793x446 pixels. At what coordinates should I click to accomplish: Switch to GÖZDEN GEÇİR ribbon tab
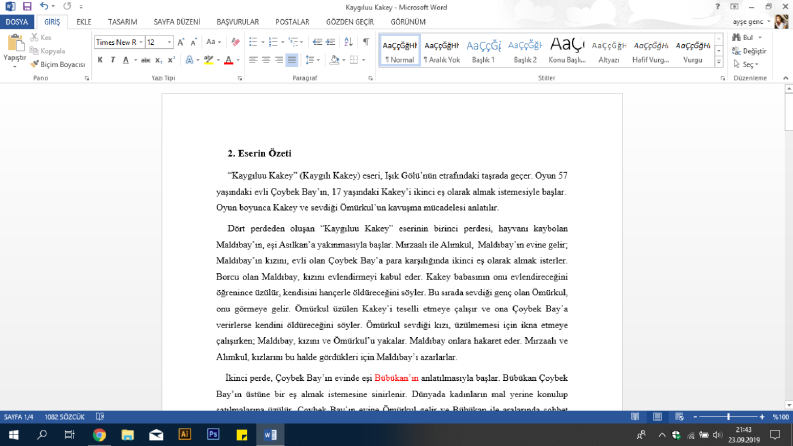click(350, 22)
